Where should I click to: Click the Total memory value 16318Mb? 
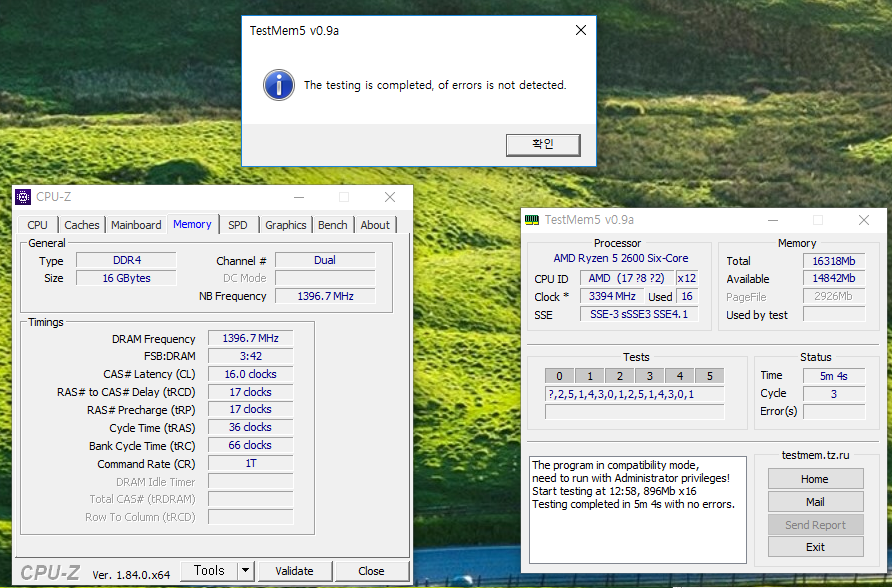[x=834, y=261]
